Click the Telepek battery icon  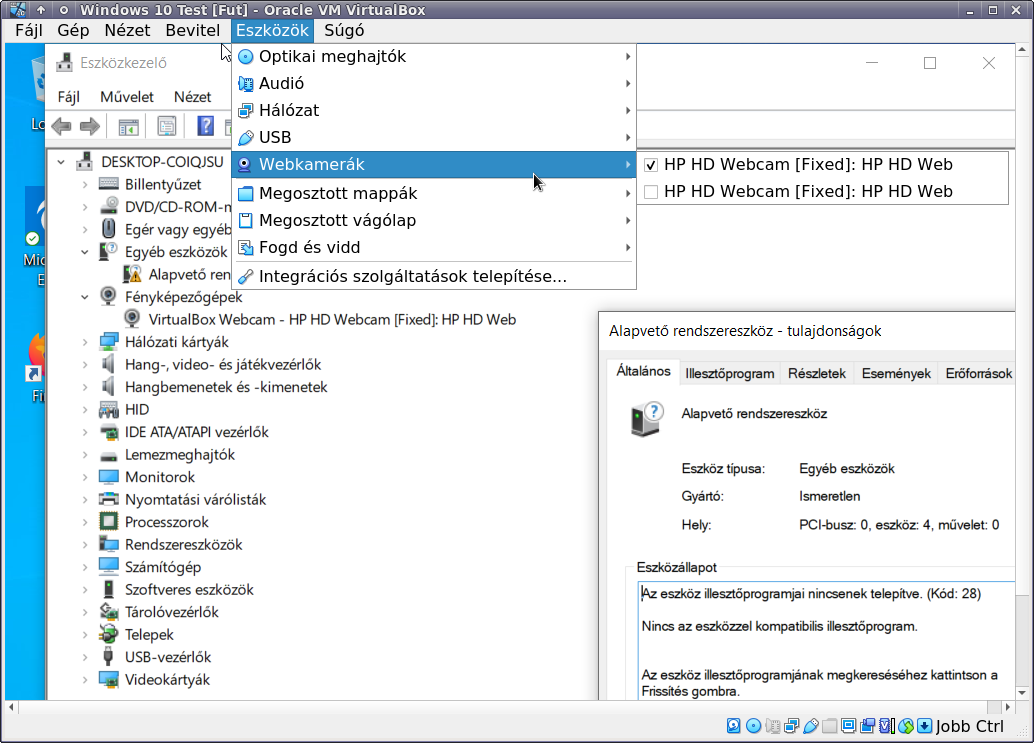(x=108, y=634)
